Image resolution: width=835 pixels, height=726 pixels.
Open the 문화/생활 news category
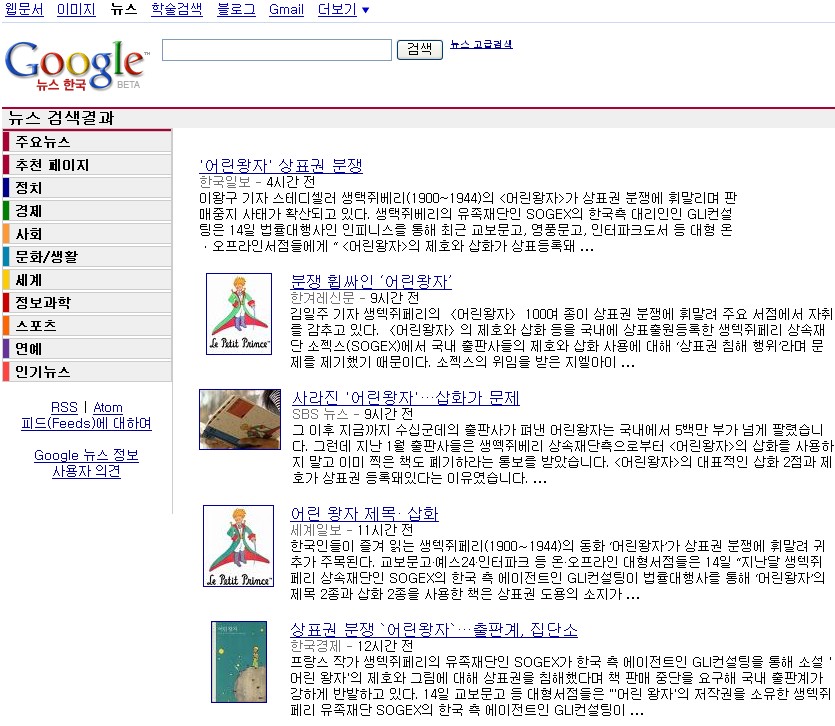(87, 257)
